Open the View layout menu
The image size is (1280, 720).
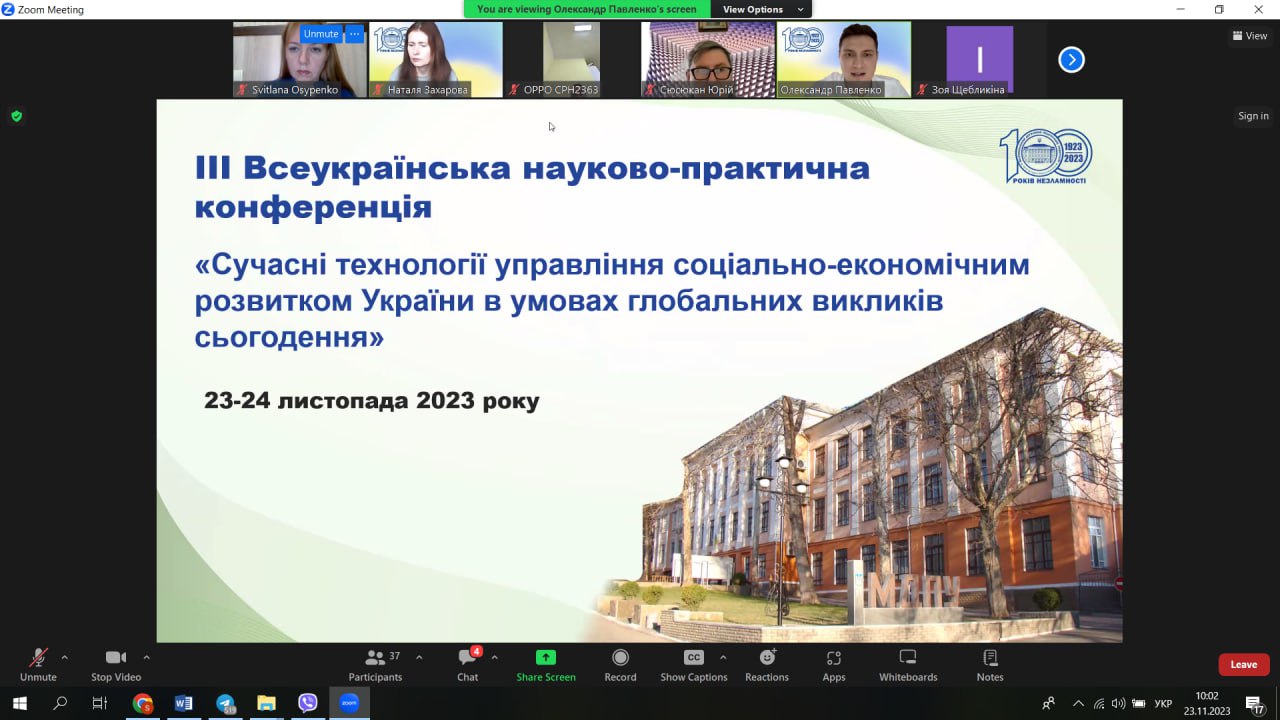click(1250, 36)
